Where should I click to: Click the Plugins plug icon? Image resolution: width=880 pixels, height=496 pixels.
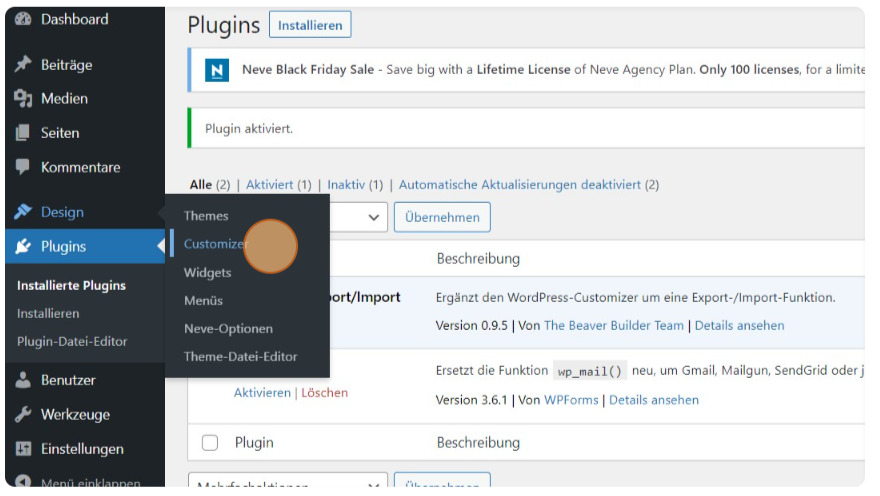tap(23, 246)
